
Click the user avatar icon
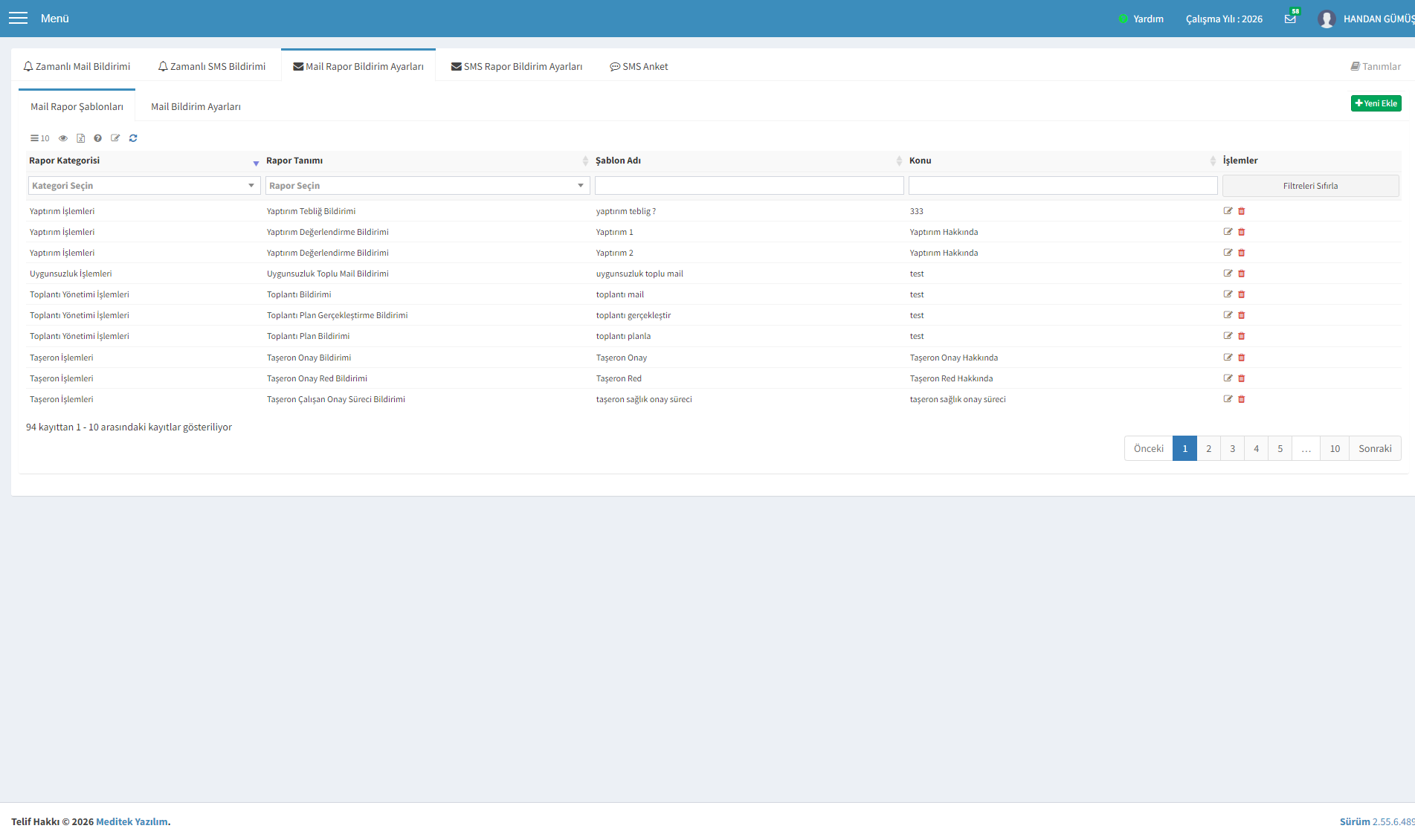1327,19
